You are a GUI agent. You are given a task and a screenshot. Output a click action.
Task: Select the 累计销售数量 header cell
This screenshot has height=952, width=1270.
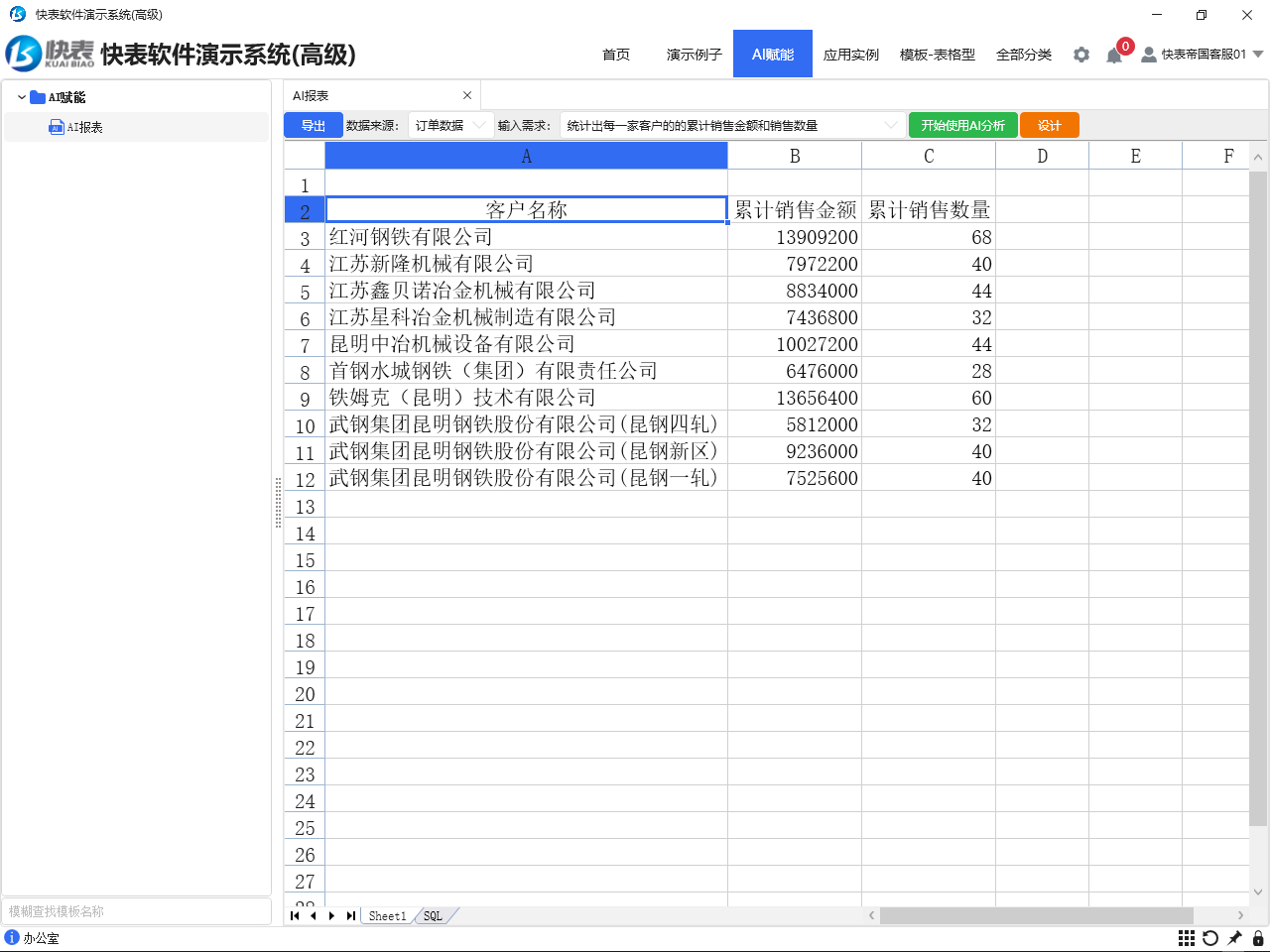click(x=929, y=209)
